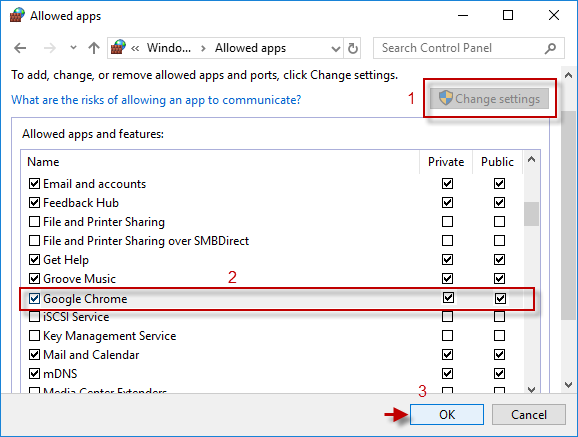This screenshot has width=578, height=437.
Task: Toggle the Email and accounts checkbox
Action: point(34,183)
